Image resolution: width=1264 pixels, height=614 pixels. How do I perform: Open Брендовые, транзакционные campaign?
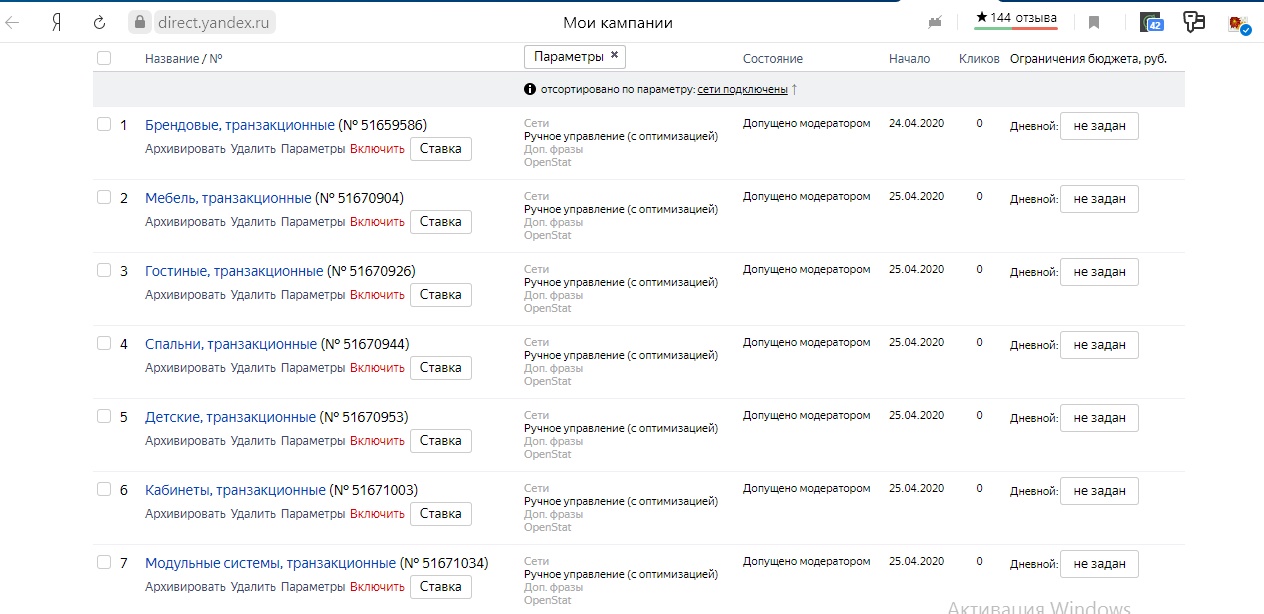point(240,125)
